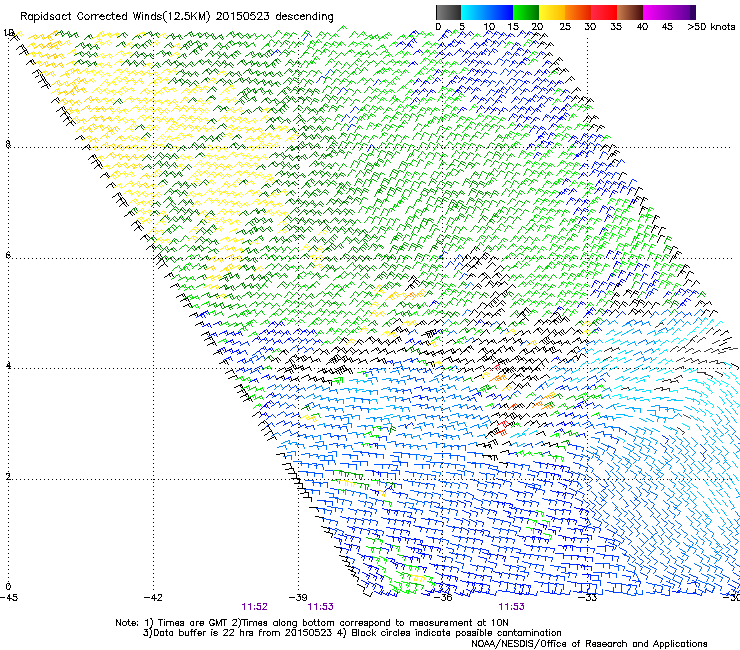Click the '25' legend scale label

click(565, 27)
